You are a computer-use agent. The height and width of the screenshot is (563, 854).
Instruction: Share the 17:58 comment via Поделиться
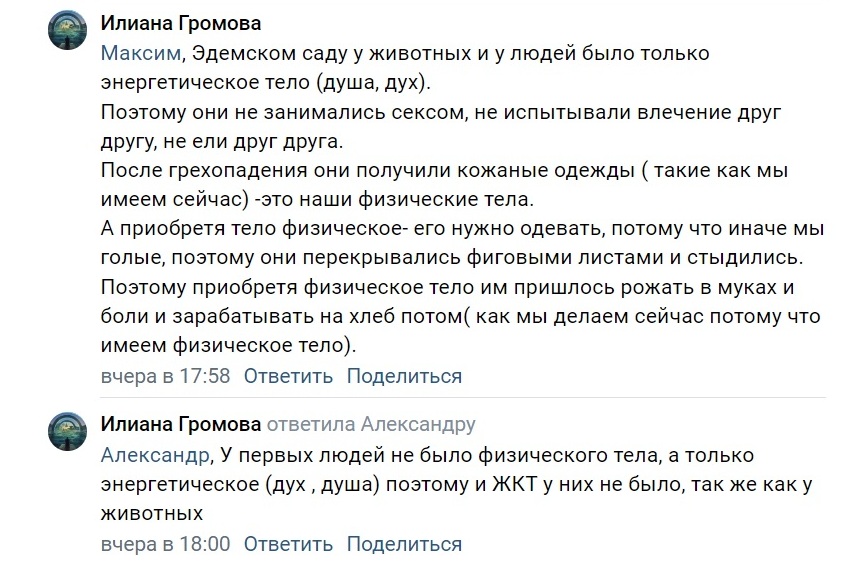point(404,376)
